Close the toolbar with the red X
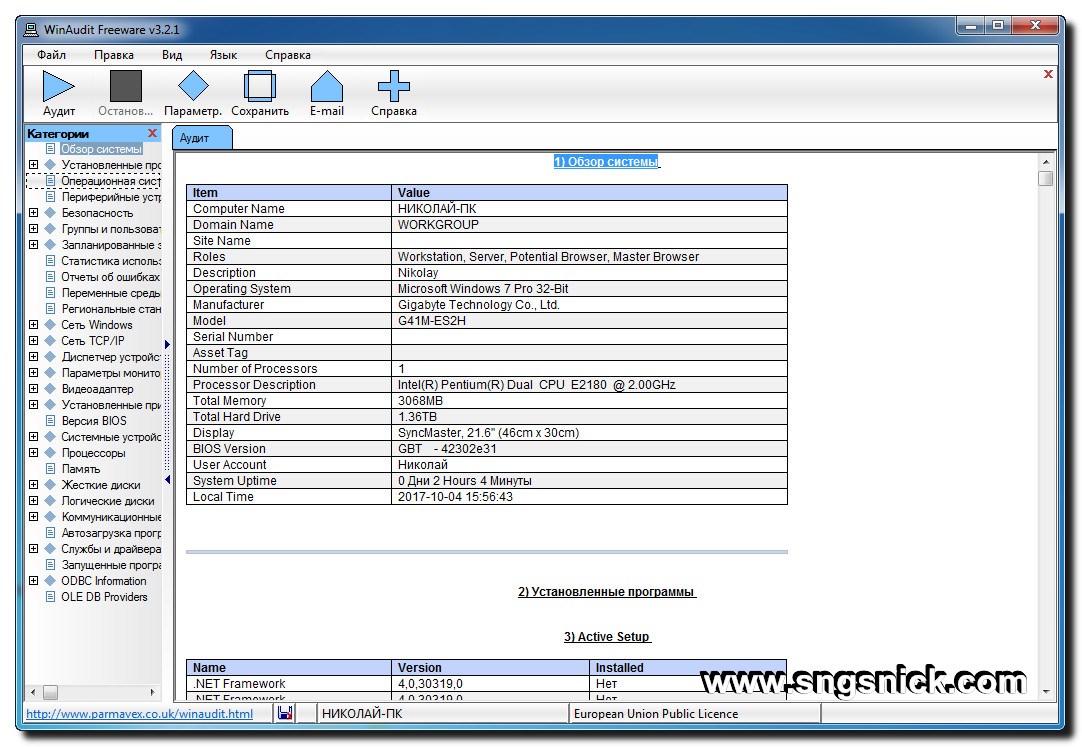Image resolution: width=1082 pixels, height=747 pixels. [x=1047, y=74]
